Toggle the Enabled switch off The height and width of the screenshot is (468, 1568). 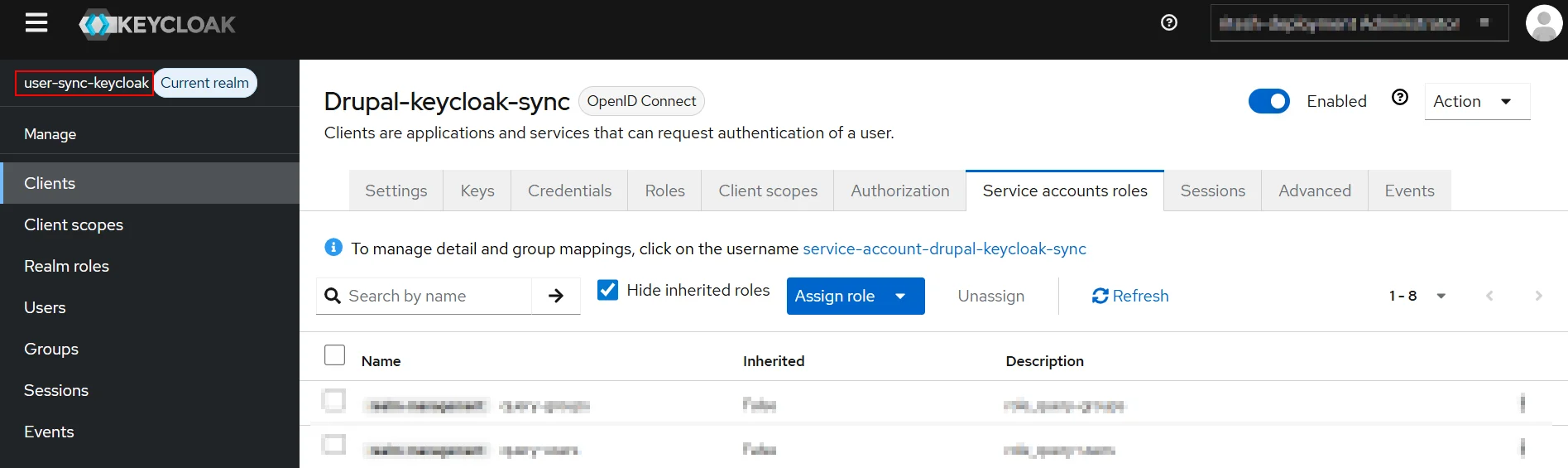[1268, 101]
